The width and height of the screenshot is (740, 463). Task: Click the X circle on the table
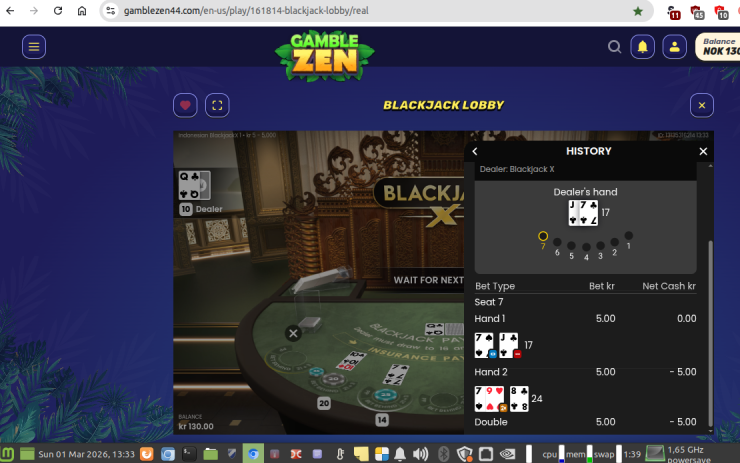293,333
